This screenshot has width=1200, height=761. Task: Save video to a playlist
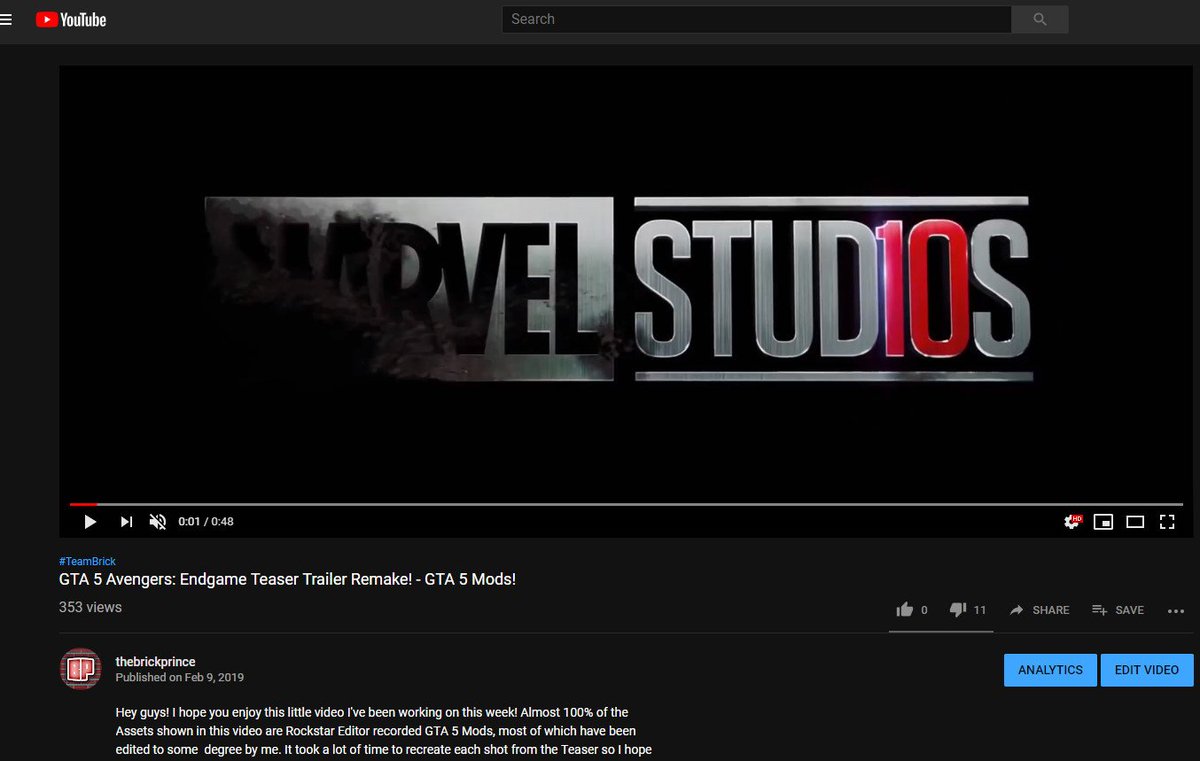pos(1118,610)
